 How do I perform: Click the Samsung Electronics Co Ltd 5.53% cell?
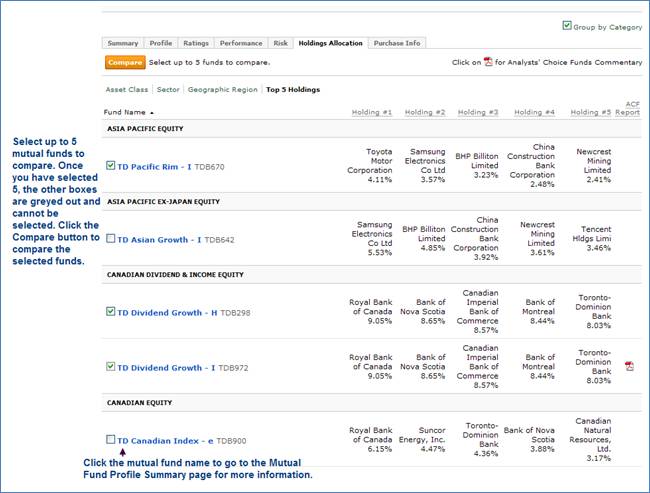pyautogui.click(x=372, y=238)
